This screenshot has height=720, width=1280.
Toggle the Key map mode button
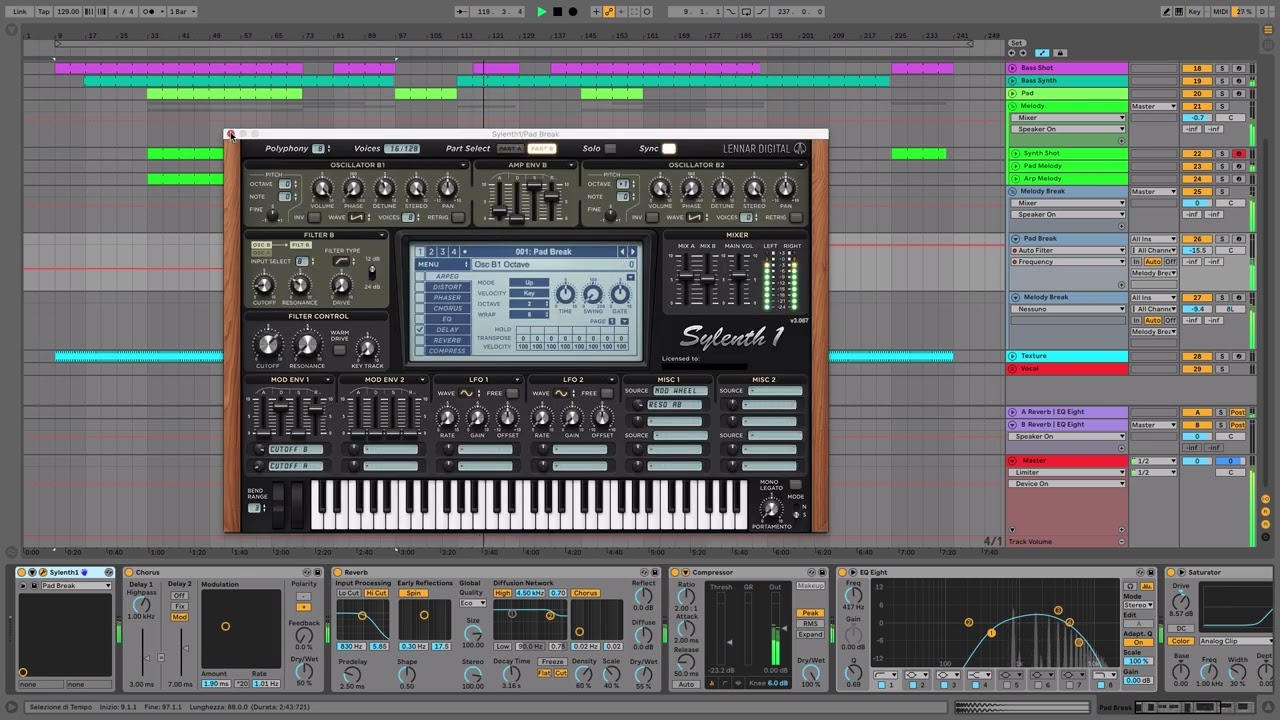point(1194,12)
